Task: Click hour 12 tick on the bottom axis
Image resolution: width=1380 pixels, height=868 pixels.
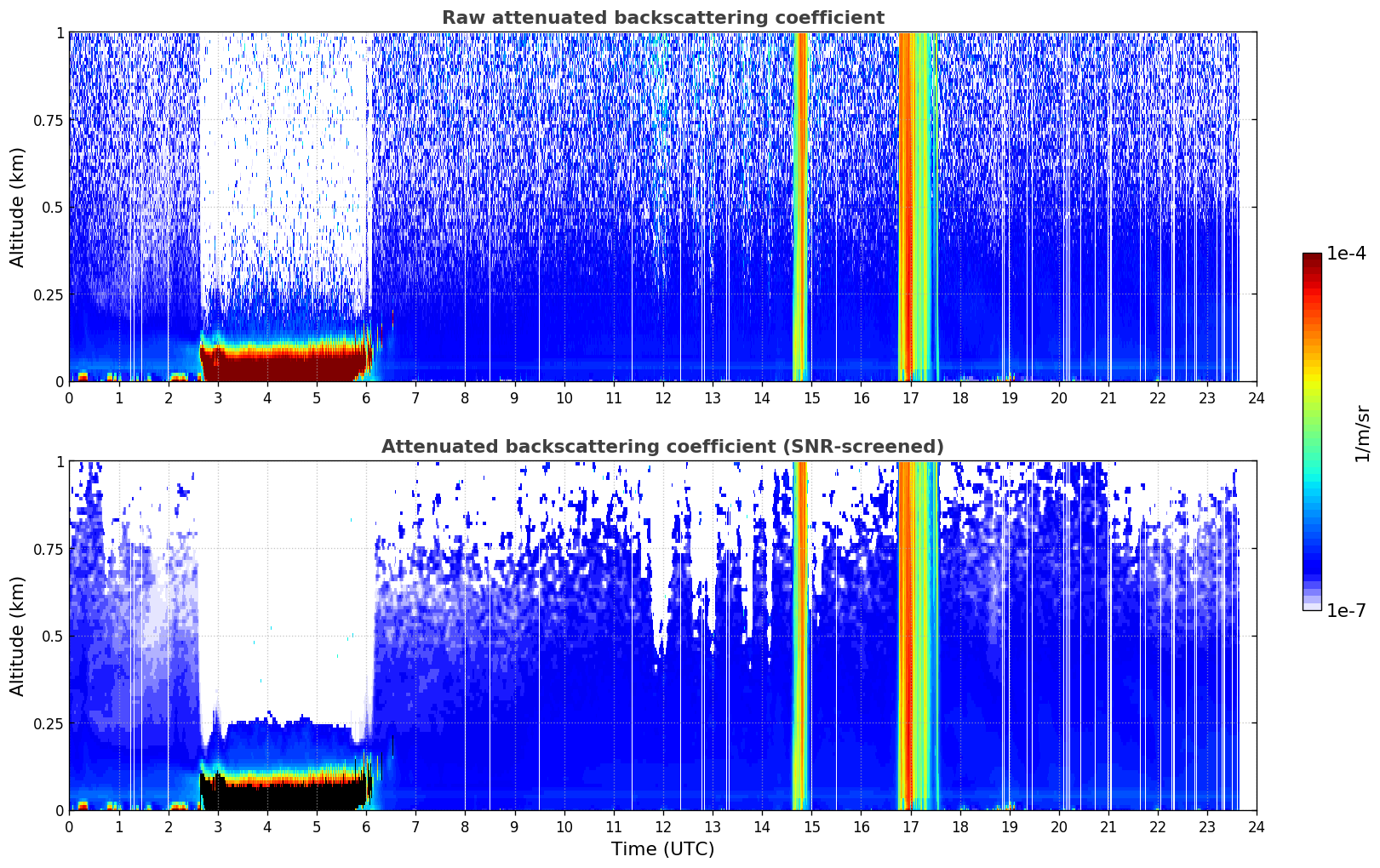Action: [x=662, y=826]
